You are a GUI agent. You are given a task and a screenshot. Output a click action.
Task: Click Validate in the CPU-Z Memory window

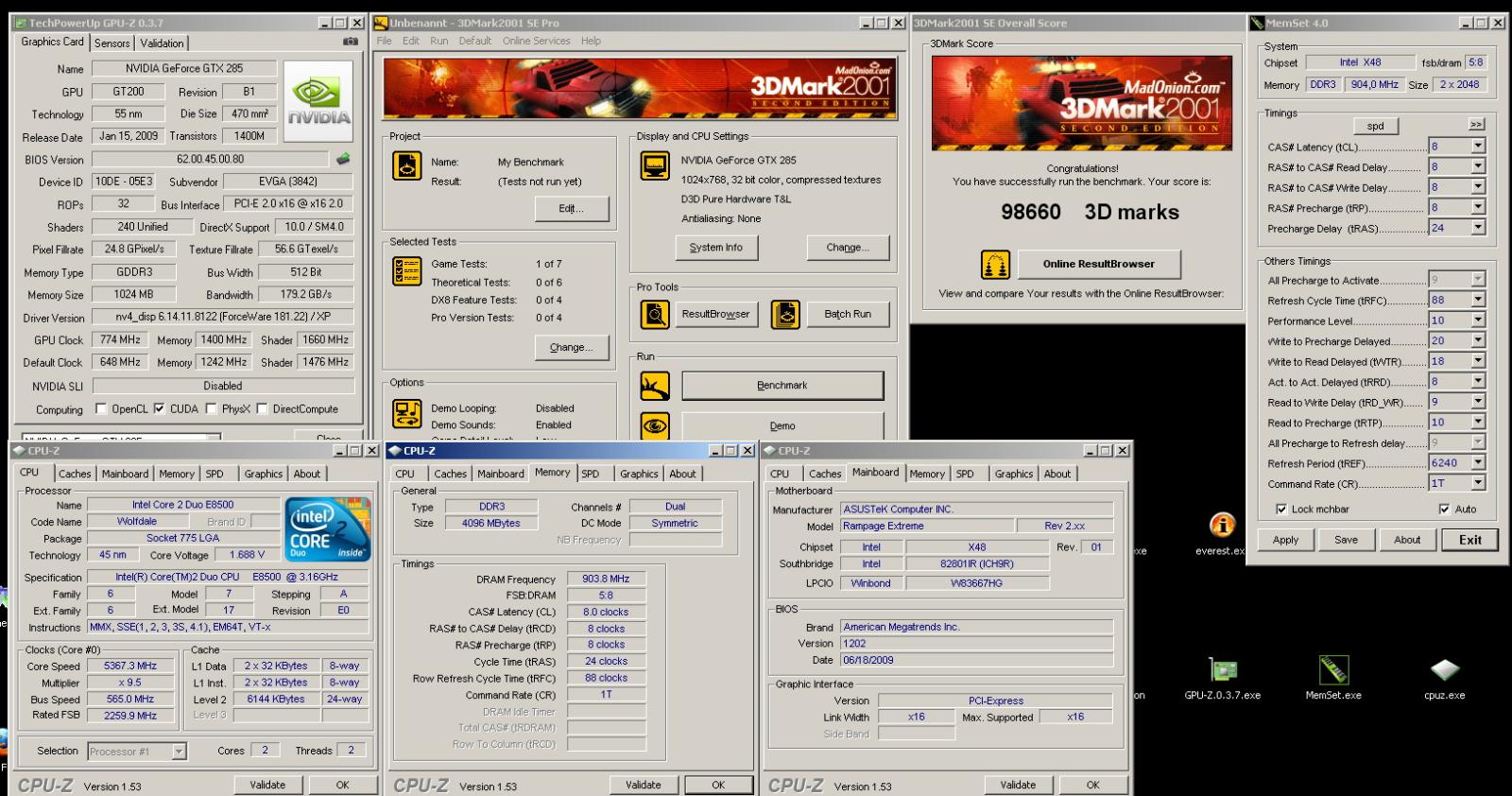click(x=643, y=785)
